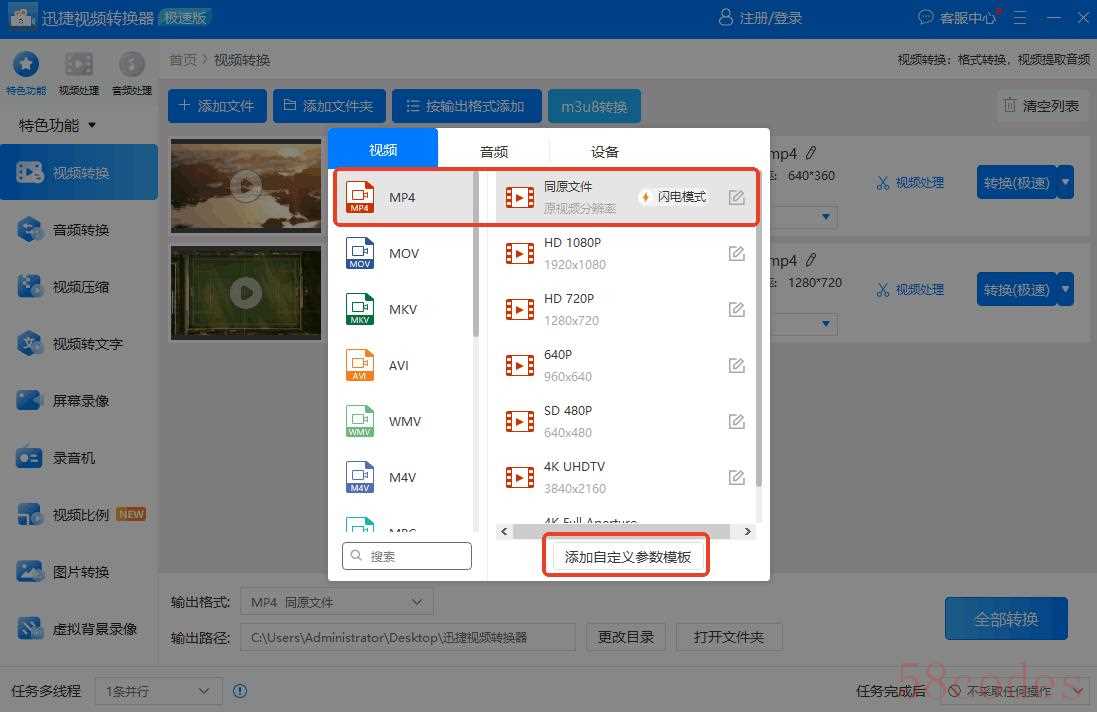Play the first video thumbnail
The height and width of the screenshot is (712, 1097).
(x=246, y=186)
